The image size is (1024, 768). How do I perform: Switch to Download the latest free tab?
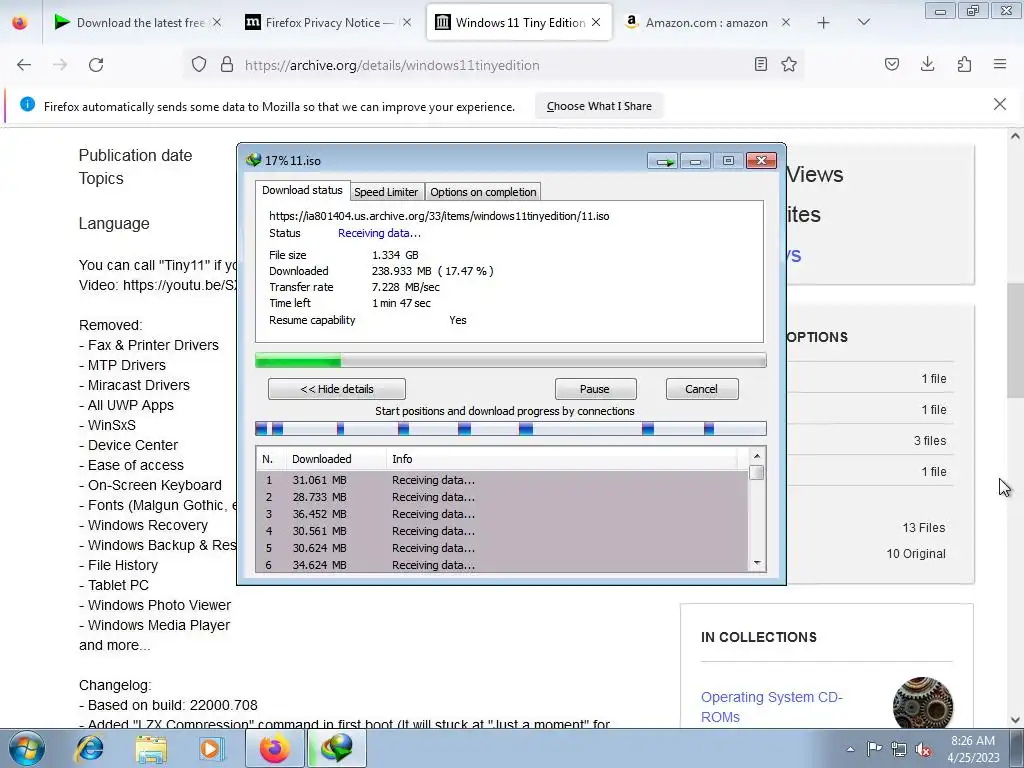coord(136,23)
